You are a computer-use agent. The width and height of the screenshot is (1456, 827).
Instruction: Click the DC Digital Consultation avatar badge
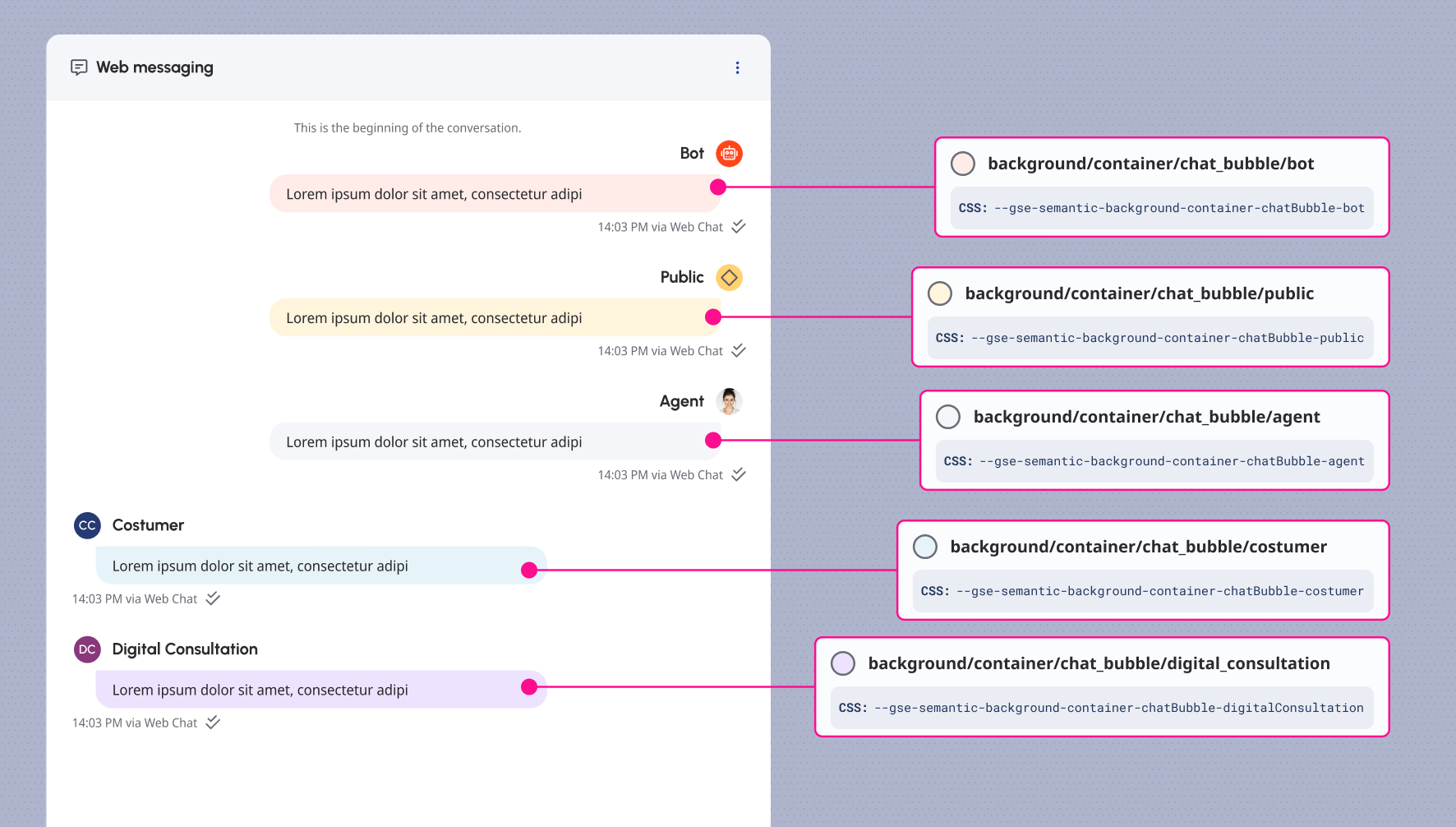[x=86, y=649]
